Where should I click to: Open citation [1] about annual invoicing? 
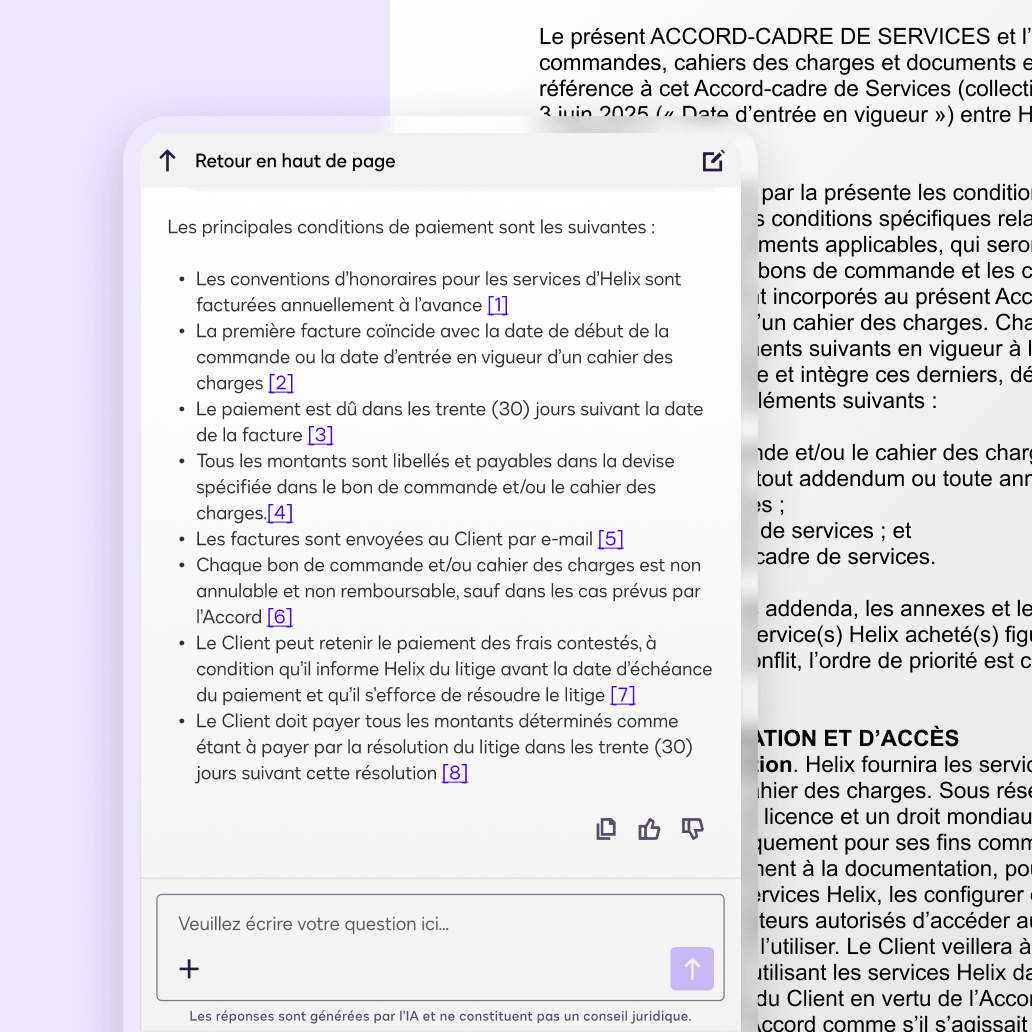coord(498,305)
